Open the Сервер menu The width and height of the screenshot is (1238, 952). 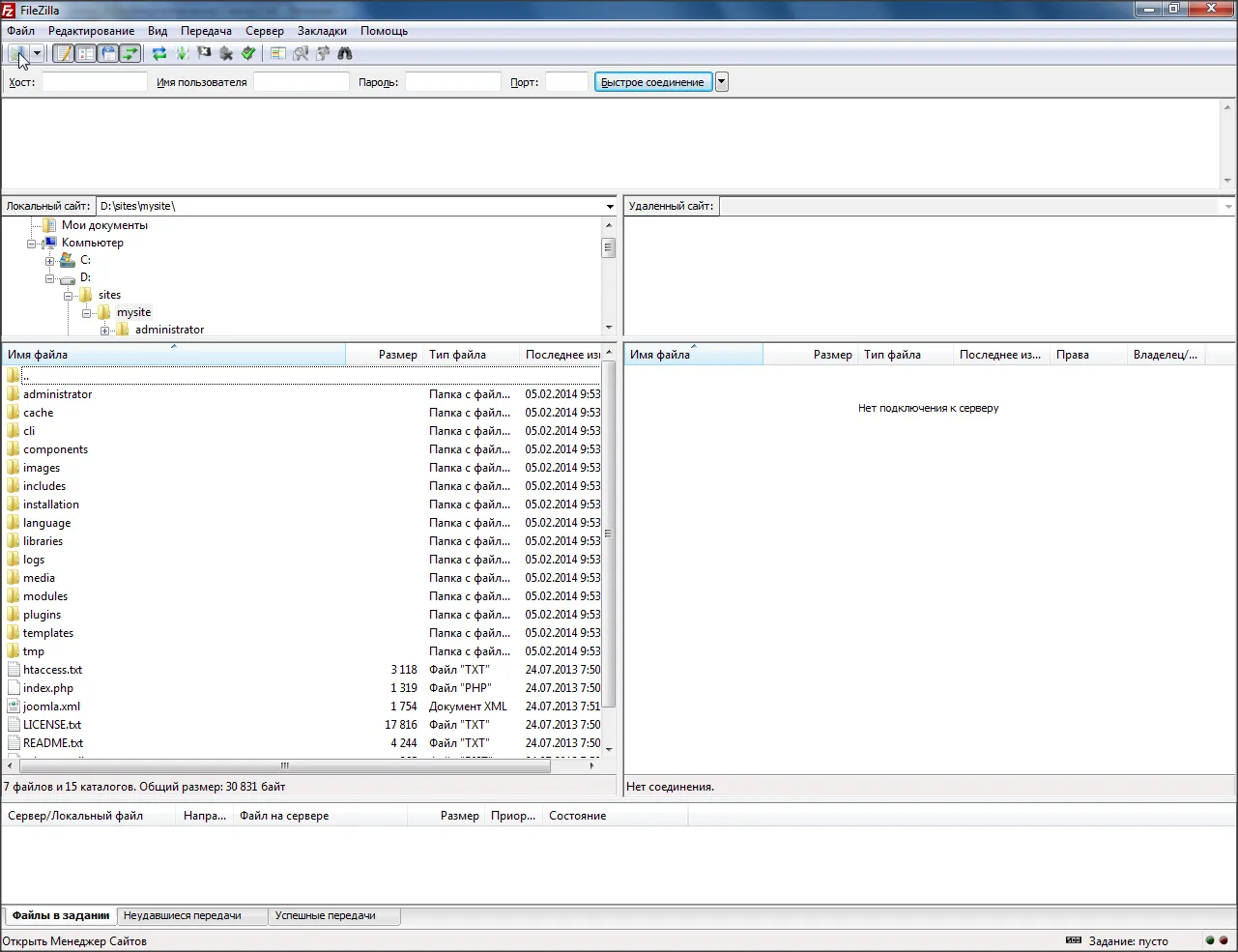[x=265, y=31]
